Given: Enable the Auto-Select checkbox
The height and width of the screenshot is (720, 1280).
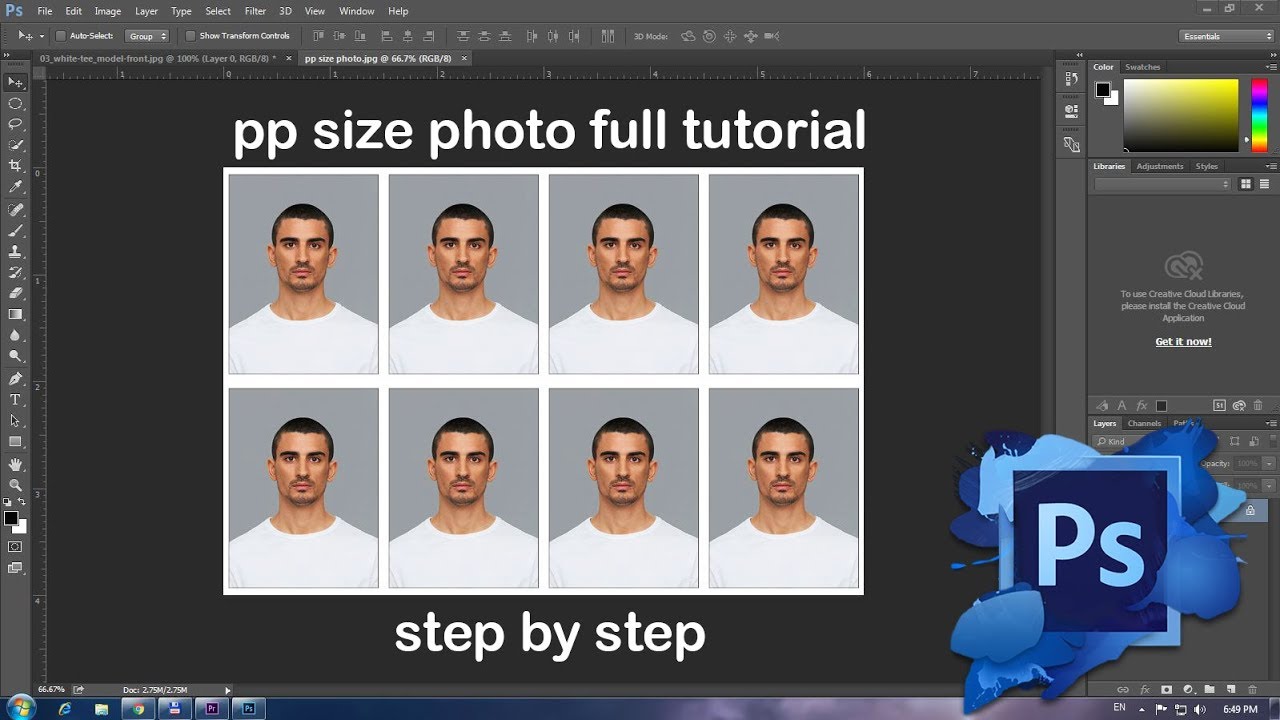Looking at the screenshot, I should click(60, 36).
